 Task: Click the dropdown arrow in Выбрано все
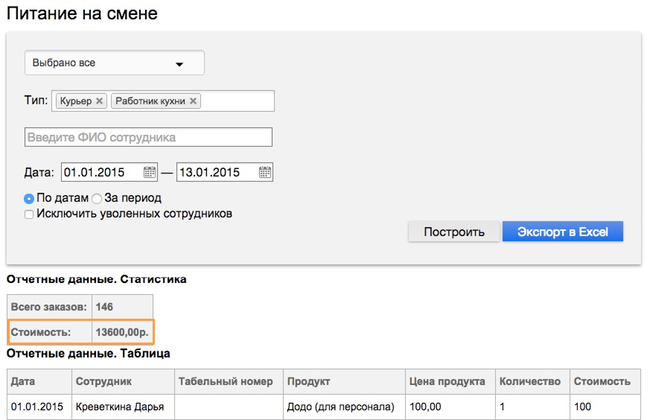(x=179, y=64)
